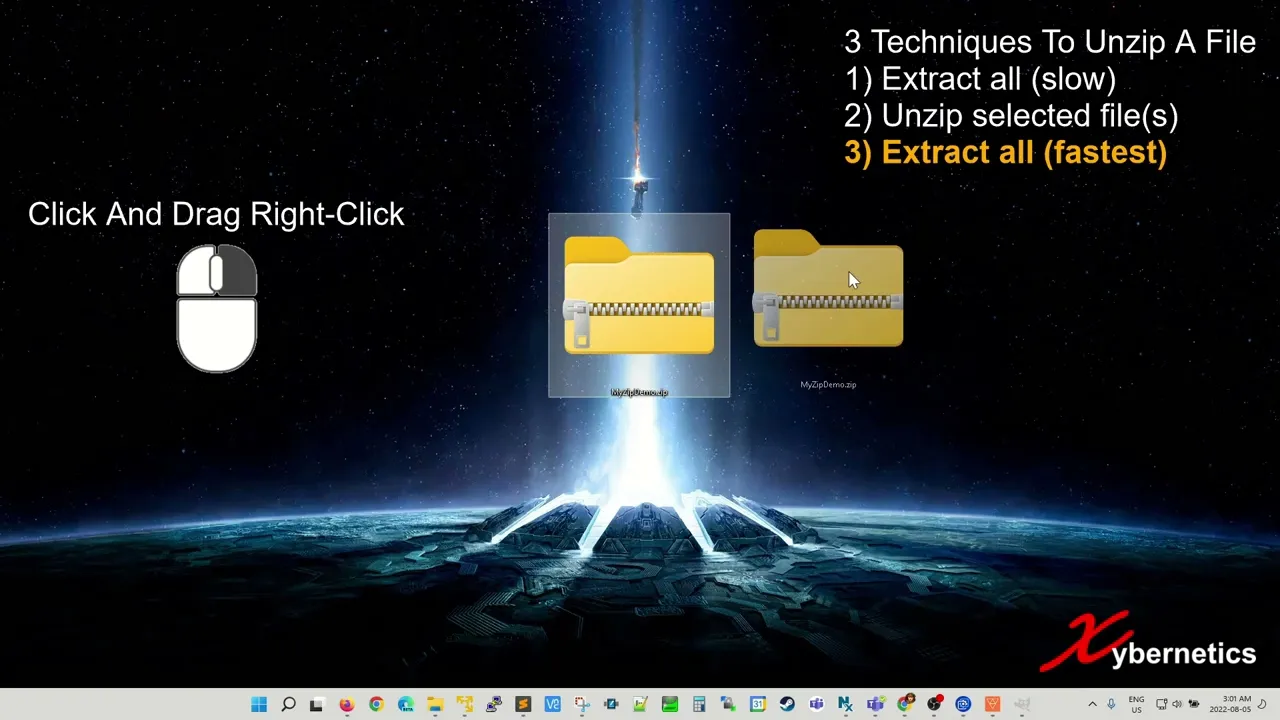
Task: Open Microsoft Teams with green badge
Action: [x=875, y=704]
